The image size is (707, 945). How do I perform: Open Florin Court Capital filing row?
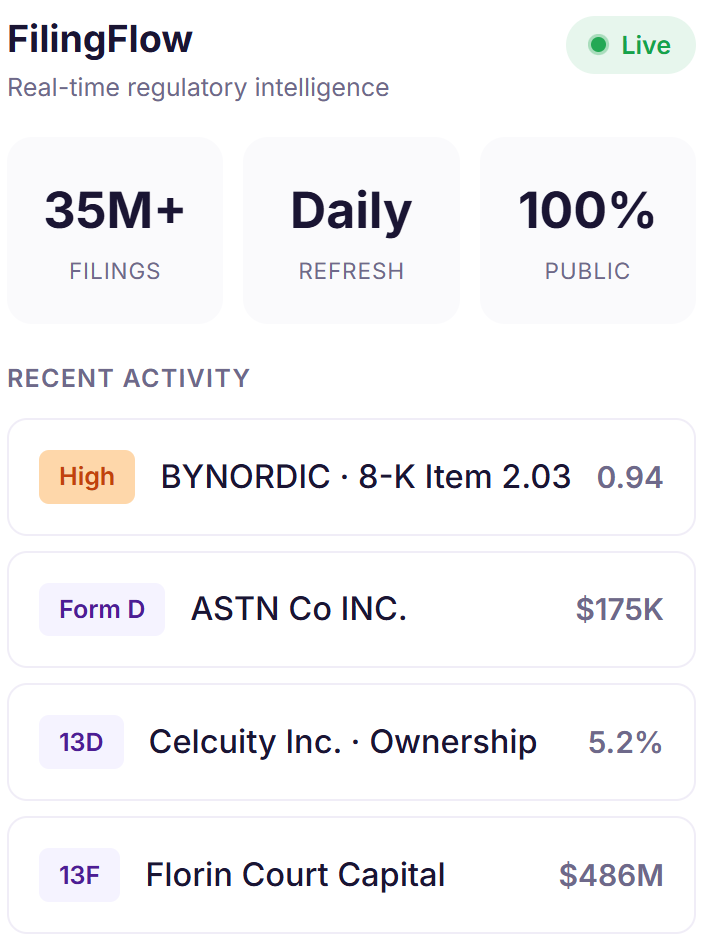351,875
